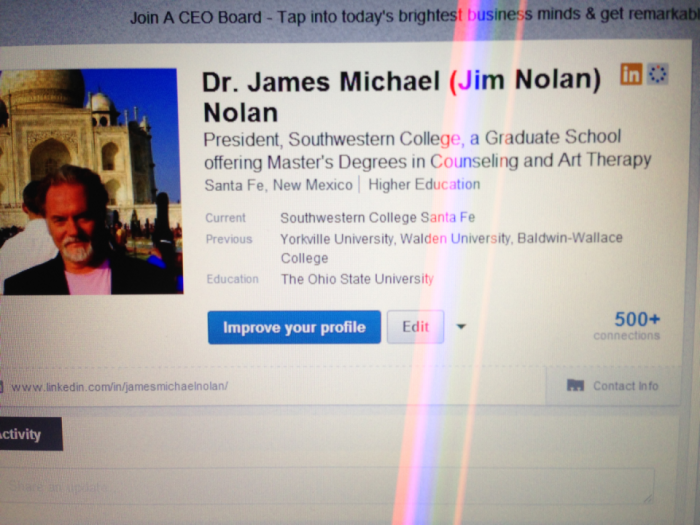The width and height of the screenshot is (700, 525).
Task: Click Baldwin-Wallace College in Previous
Action: tap(451, 248)
